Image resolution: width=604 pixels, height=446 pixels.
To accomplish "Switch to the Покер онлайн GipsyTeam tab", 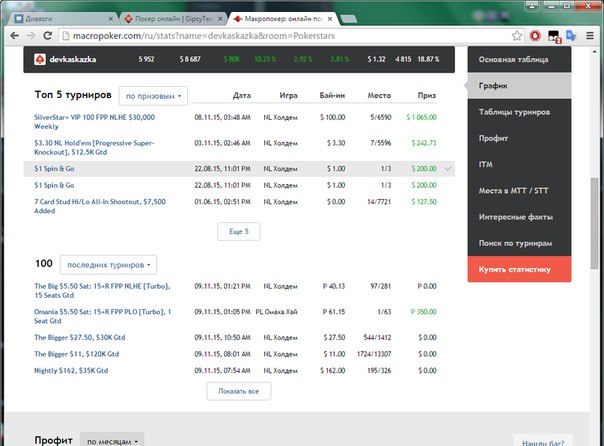I will pyautogui.click(x=172, y=18).
